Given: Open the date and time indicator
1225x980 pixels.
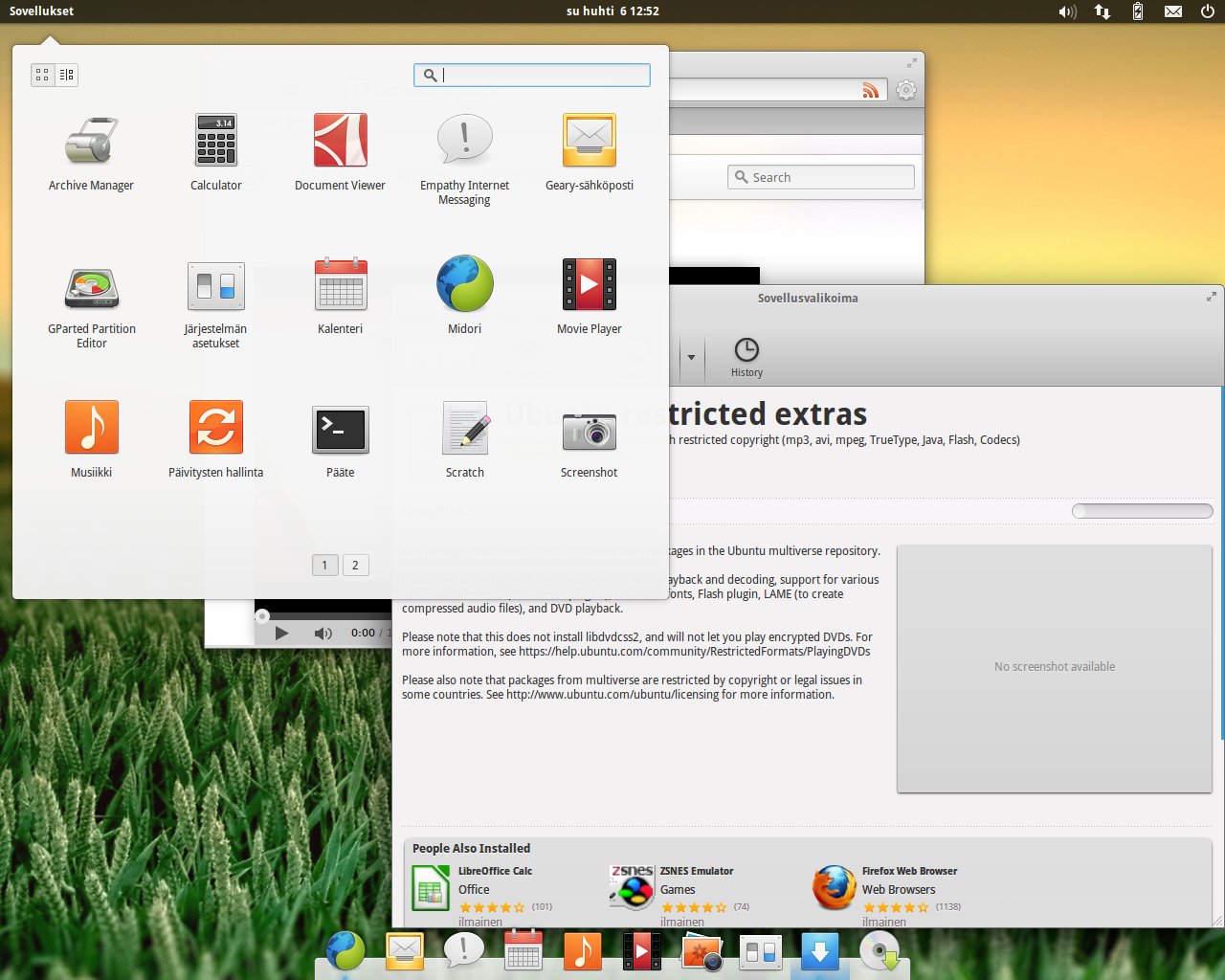Looking at the screenshot, I should pos(612,11).
